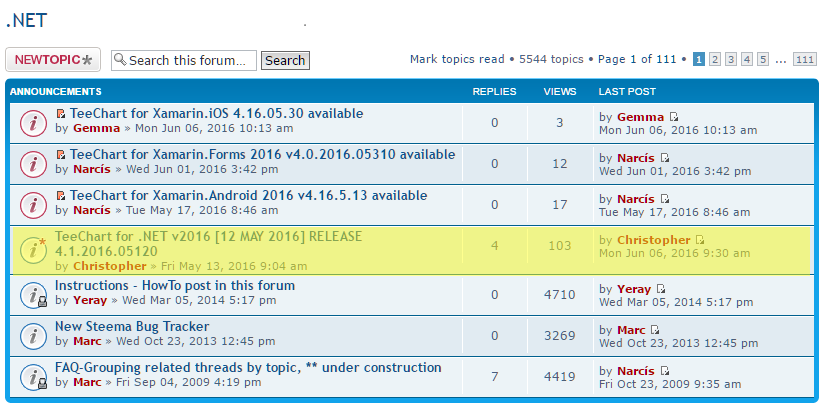Viewport: 829px width, 405px height.
Task: Click the 5544 topics text
Action: (551, 59)
